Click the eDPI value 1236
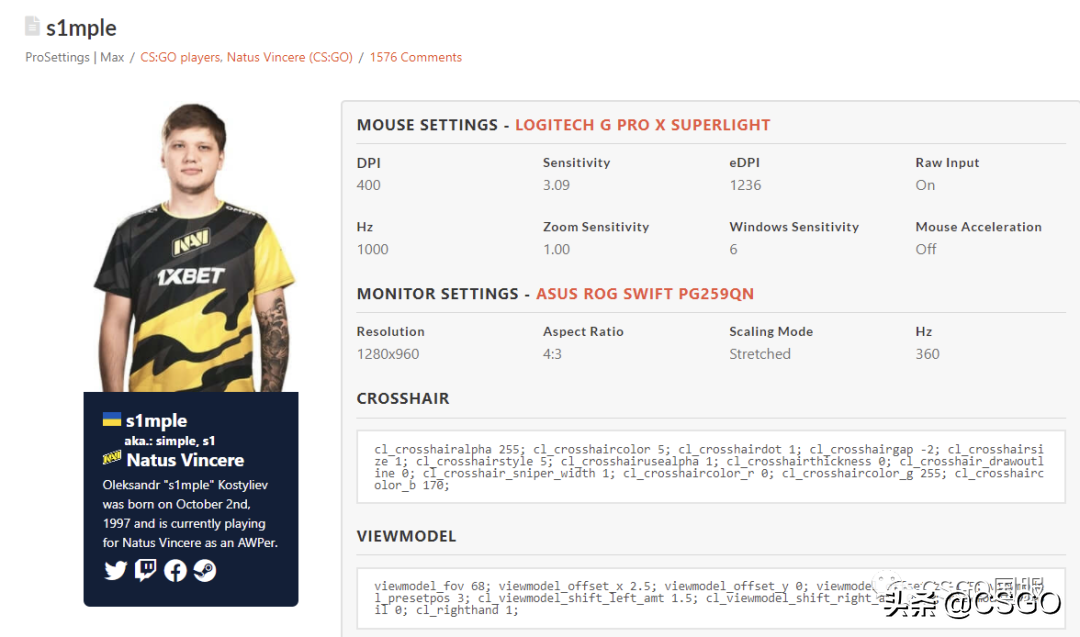 (745, 185)
